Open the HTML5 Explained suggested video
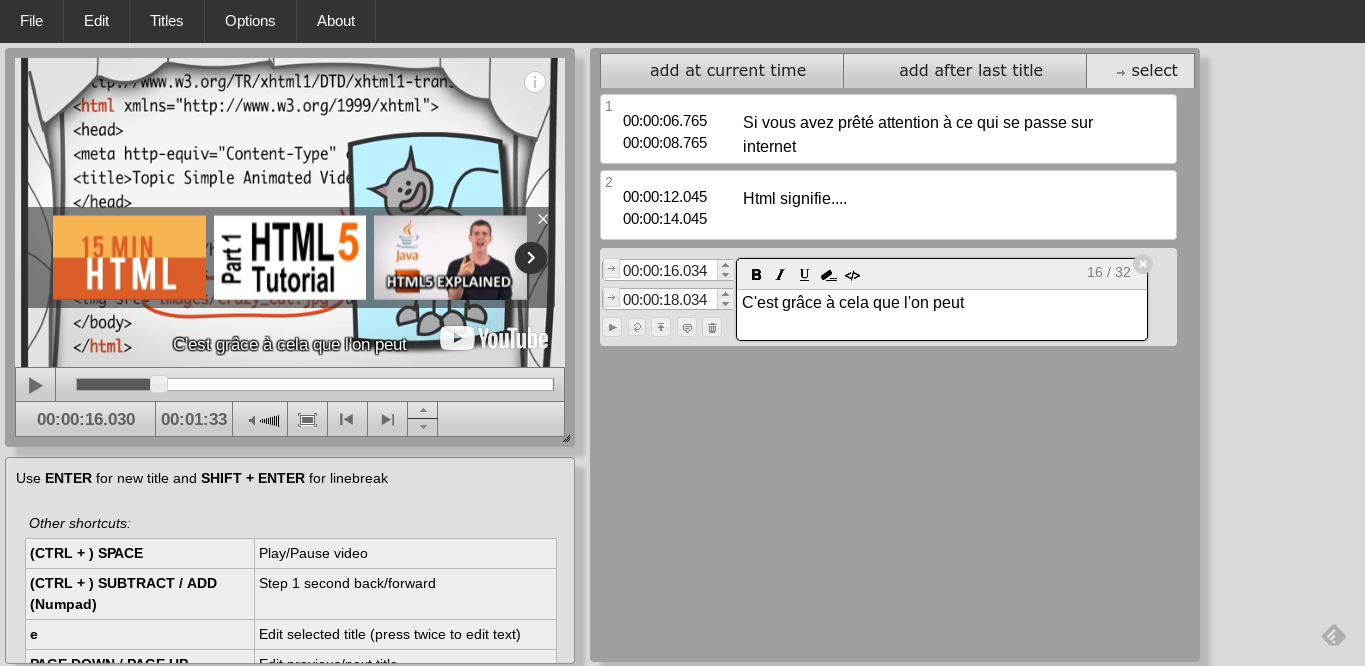Viewport: 1365px width, 666px height. click(450, 258)
